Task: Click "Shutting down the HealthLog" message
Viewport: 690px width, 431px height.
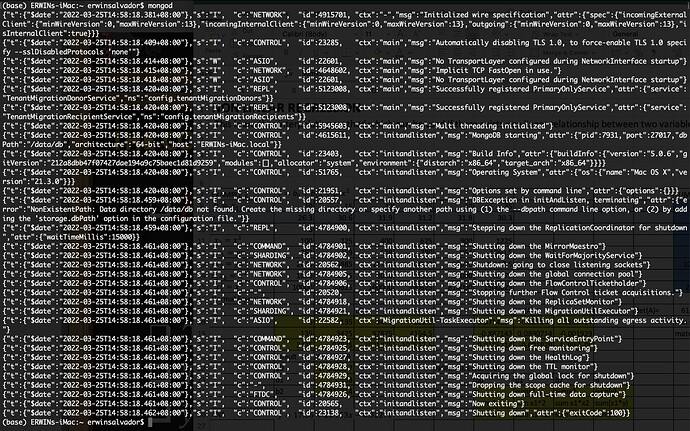Action: [x=528, y=357]
